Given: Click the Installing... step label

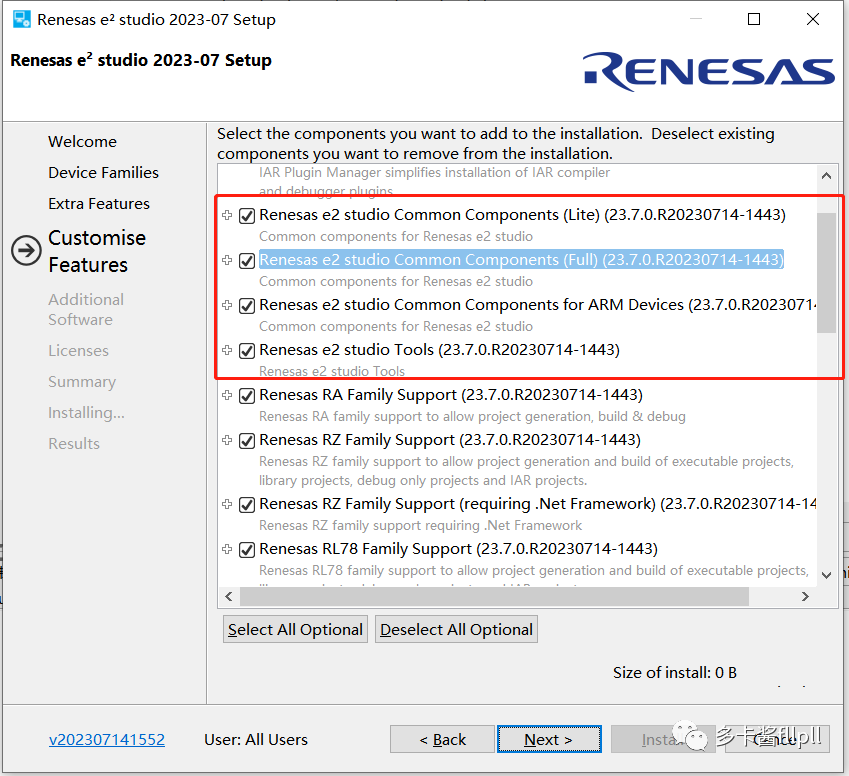Looking at the screenshot, I should (87, 413).
